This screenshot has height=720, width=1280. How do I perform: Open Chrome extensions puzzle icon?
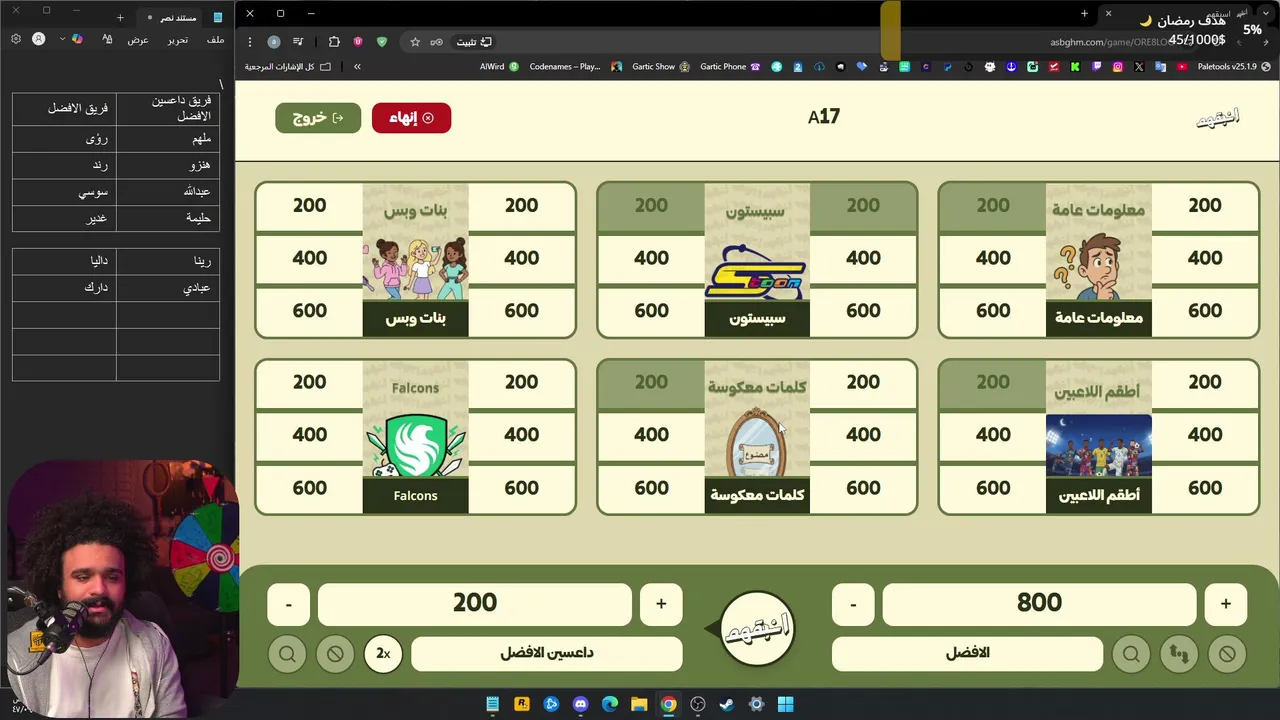coord(334,42)
